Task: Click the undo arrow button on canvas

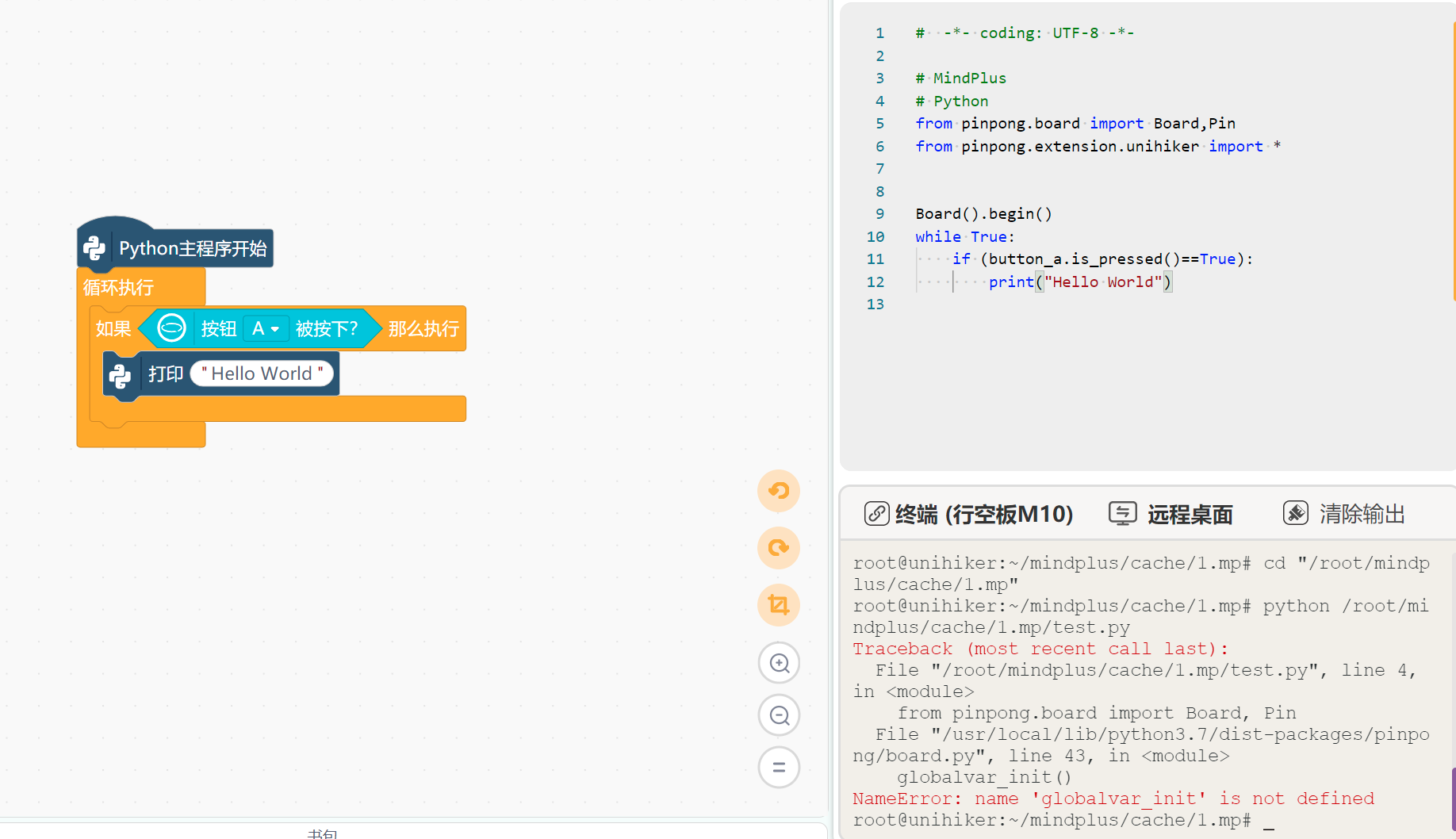Action: click(x=779, y=491)
